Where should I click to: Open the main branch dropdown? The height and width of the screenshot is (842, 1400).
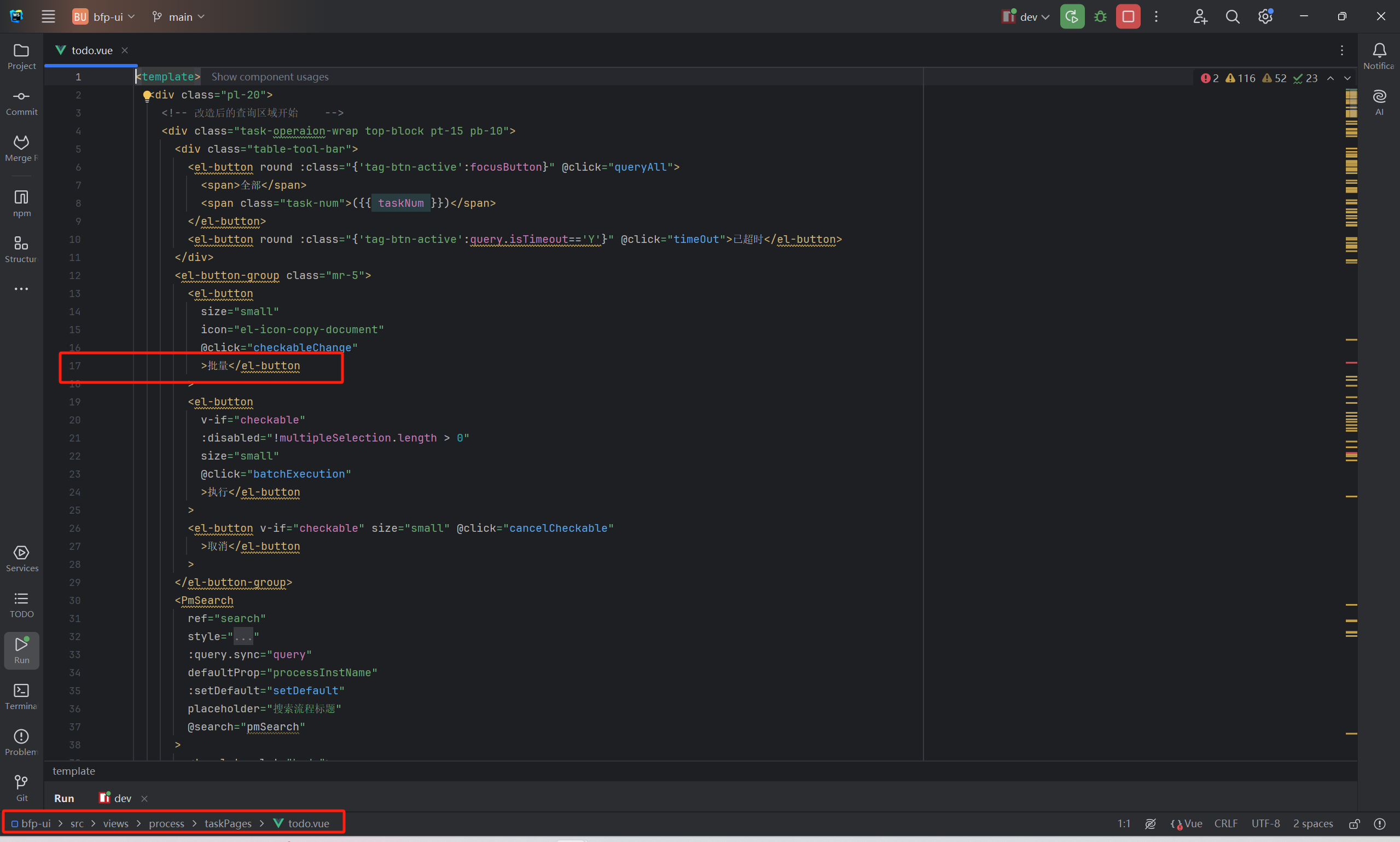pos(181,16)
